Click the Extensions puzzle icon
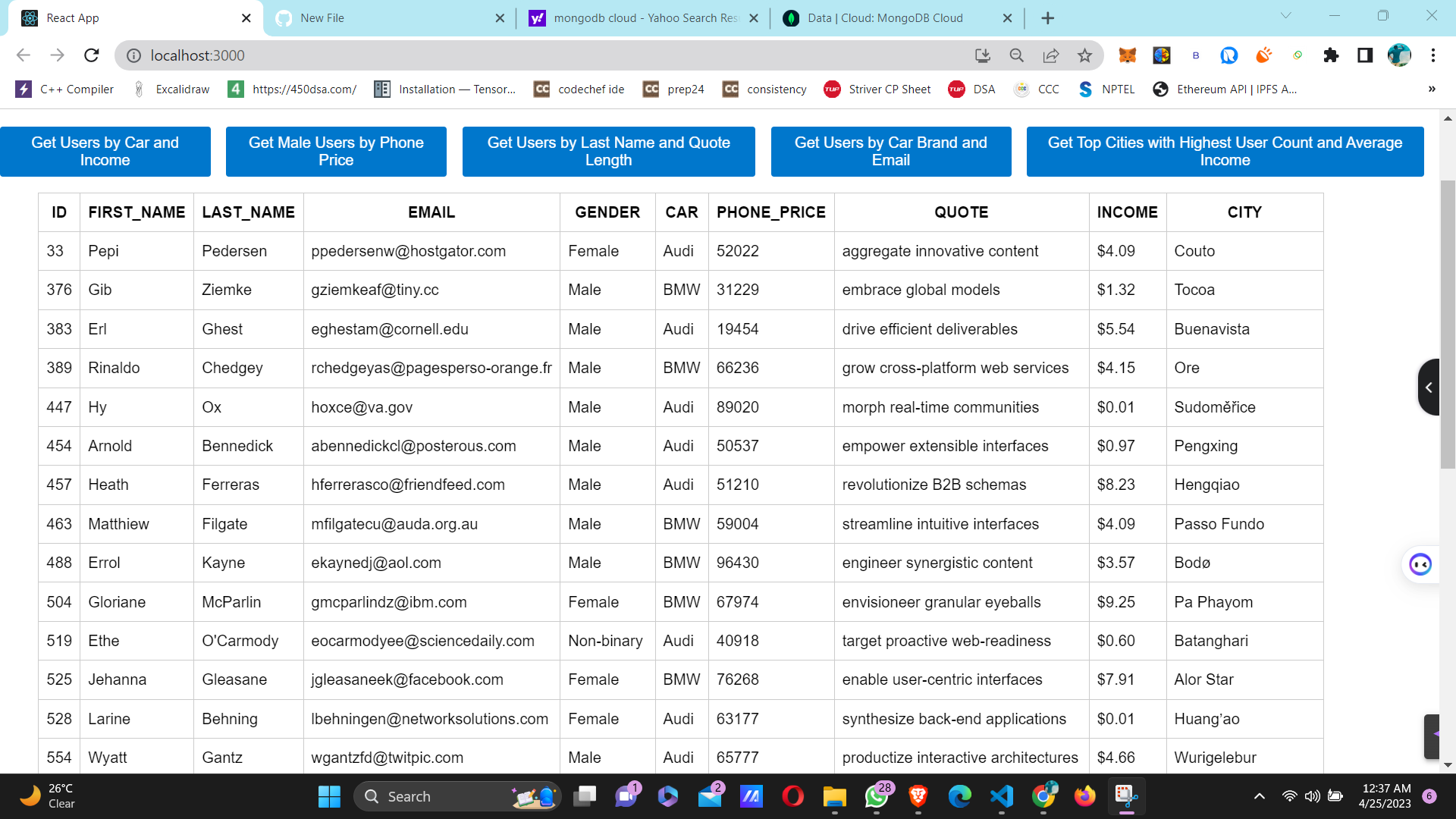 point(1331,55)
